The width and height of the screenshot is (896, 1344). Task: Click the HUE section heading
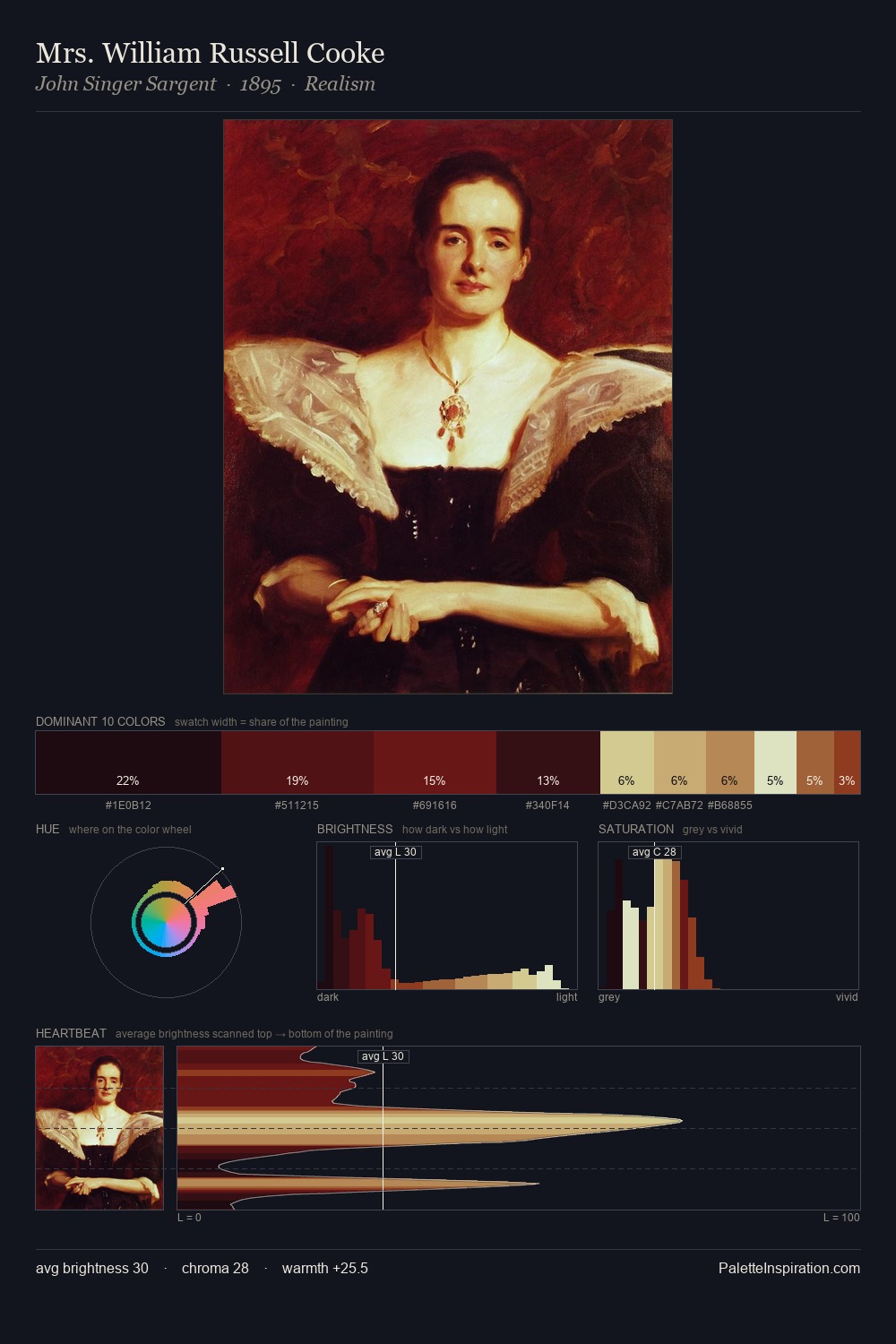tap(47, 829)
